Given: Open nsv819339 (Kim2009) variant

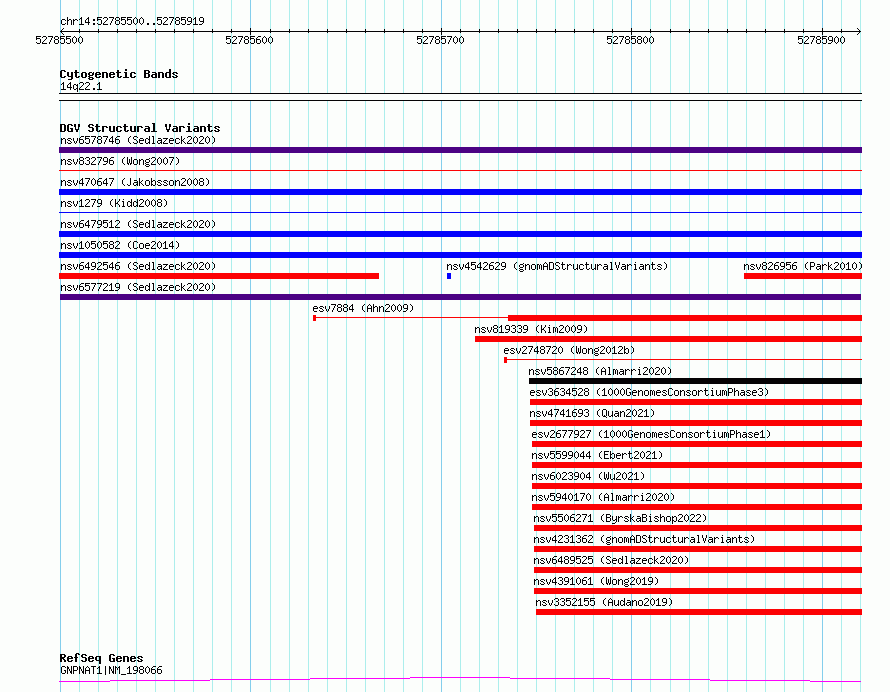Looking at the screenshot, I should [x=531, y=329].
